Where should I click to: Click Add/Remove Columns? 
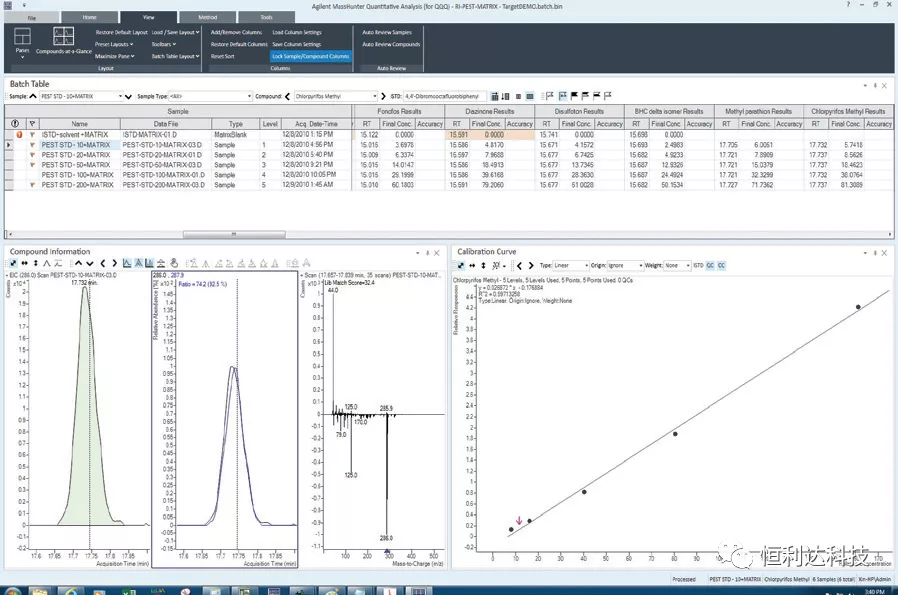coord(236,32)
